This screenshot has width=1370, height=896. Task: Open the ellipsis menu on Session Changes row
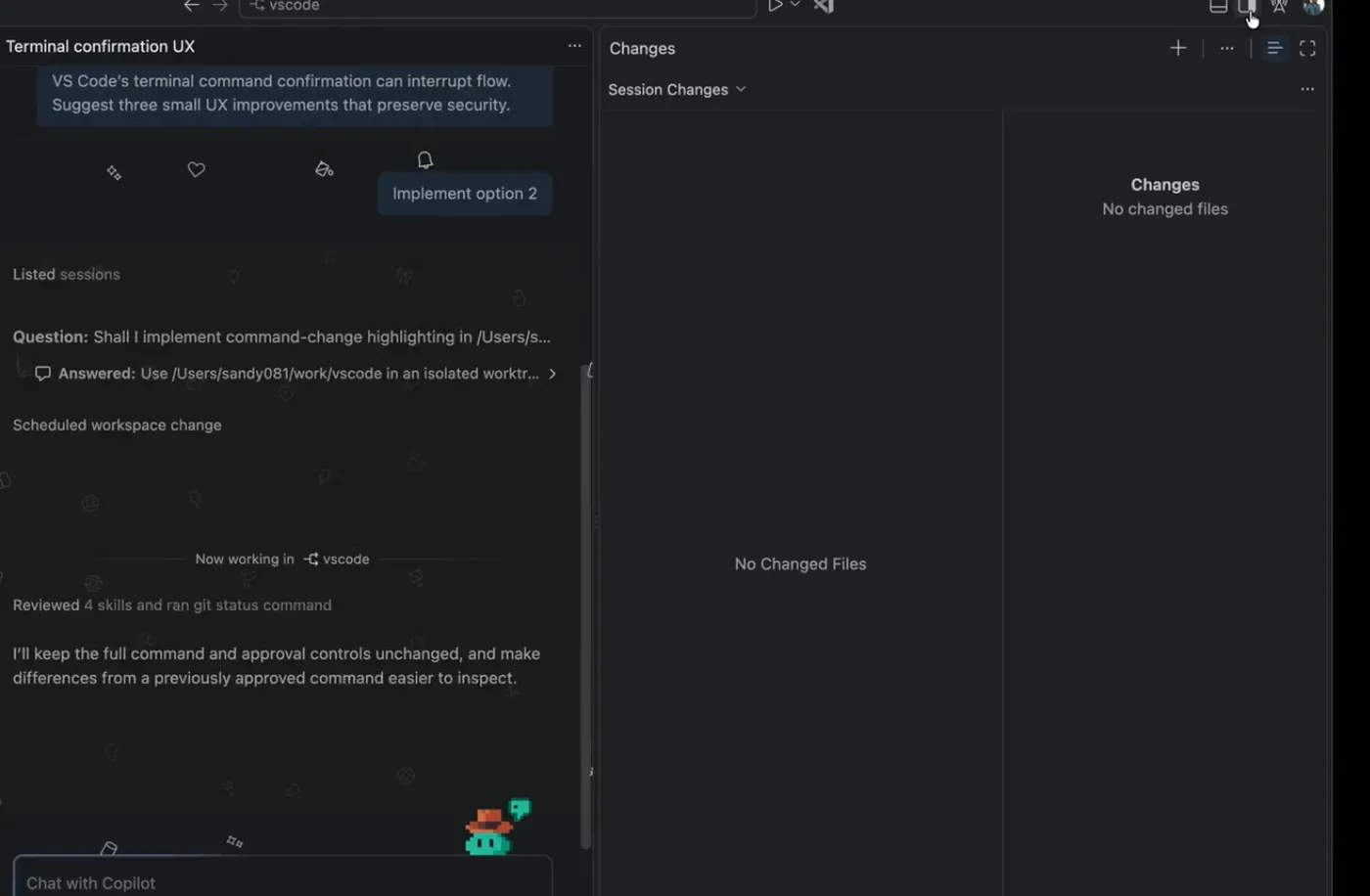click(x=1307, y=89)
